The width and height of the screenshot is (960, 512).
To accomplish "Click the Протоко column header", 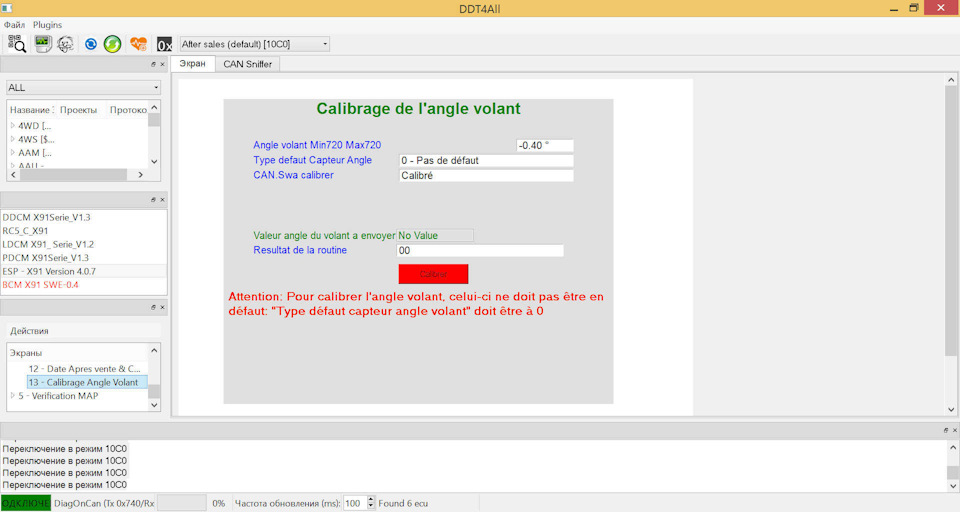I will tap(127, 110).
